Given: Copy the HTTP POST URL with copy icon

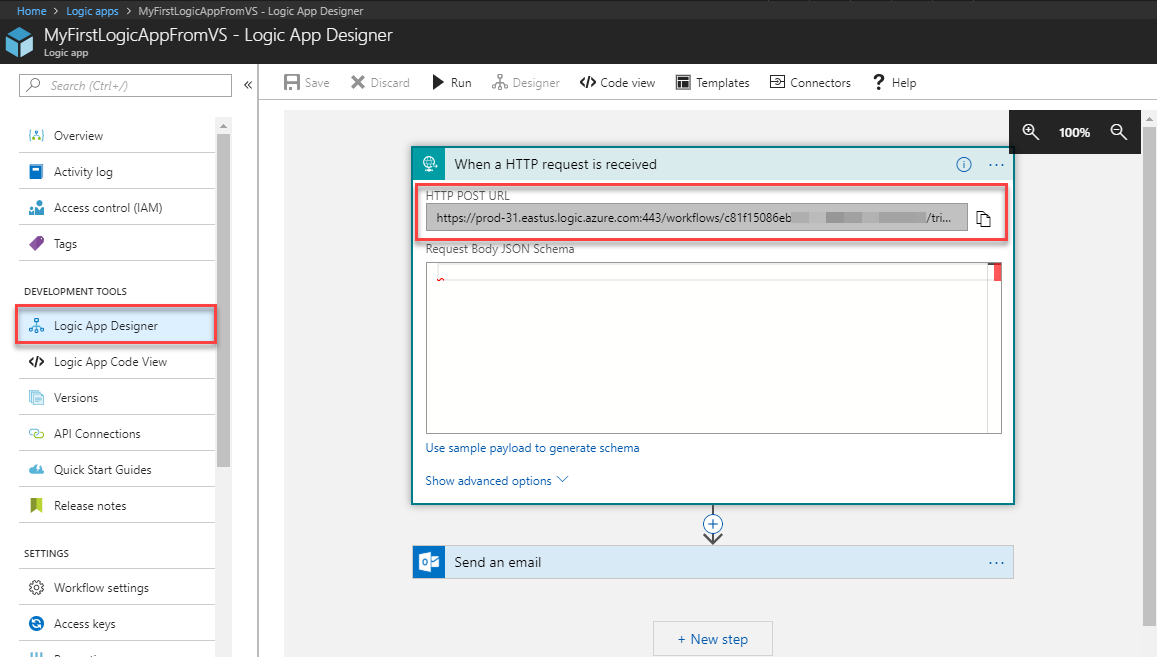Looking at the screenshot, I should pyautogui.click(x=983, y=219).
